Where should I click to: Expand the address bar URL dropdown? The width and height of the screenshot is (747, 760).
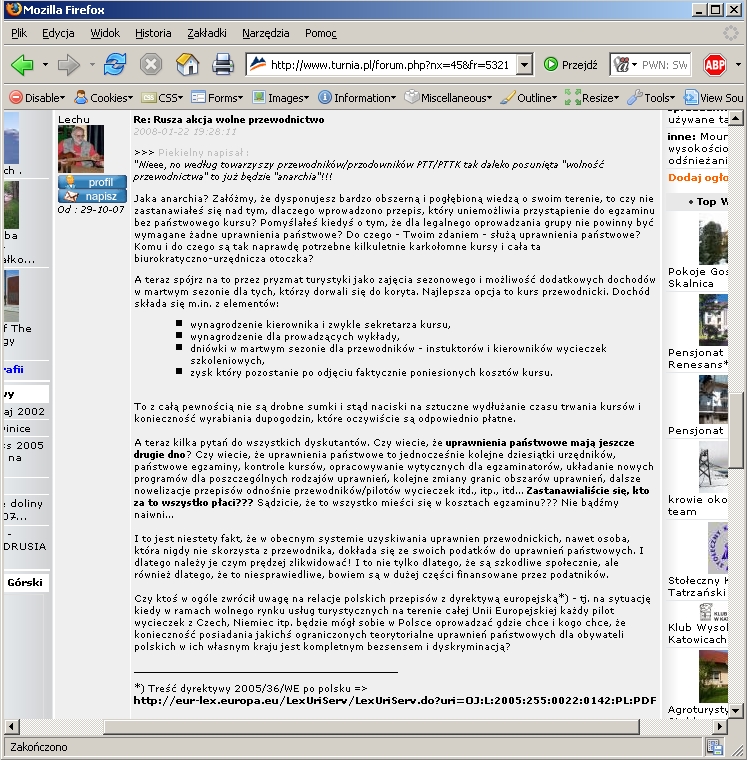[x=524, y=64]
